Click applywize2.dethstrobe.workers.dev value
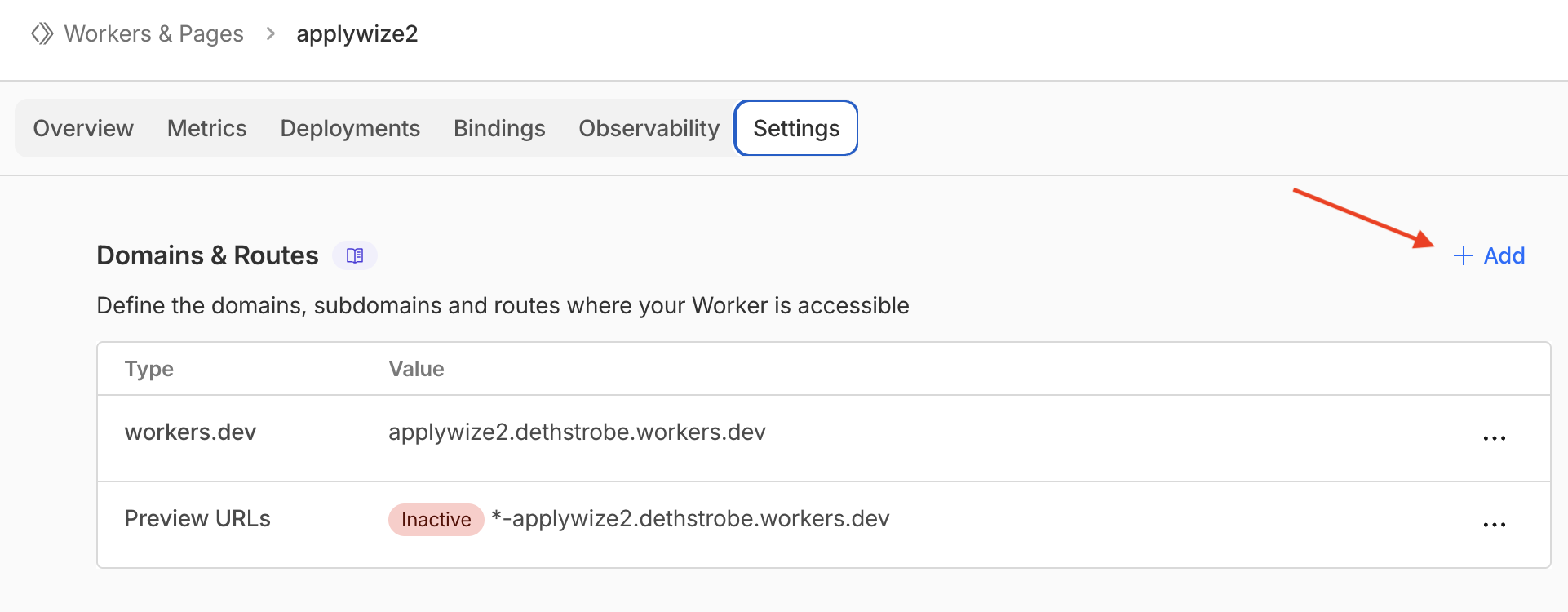Image resolution: width=1568 pixels, height=612 pixels. click(577, 432)
